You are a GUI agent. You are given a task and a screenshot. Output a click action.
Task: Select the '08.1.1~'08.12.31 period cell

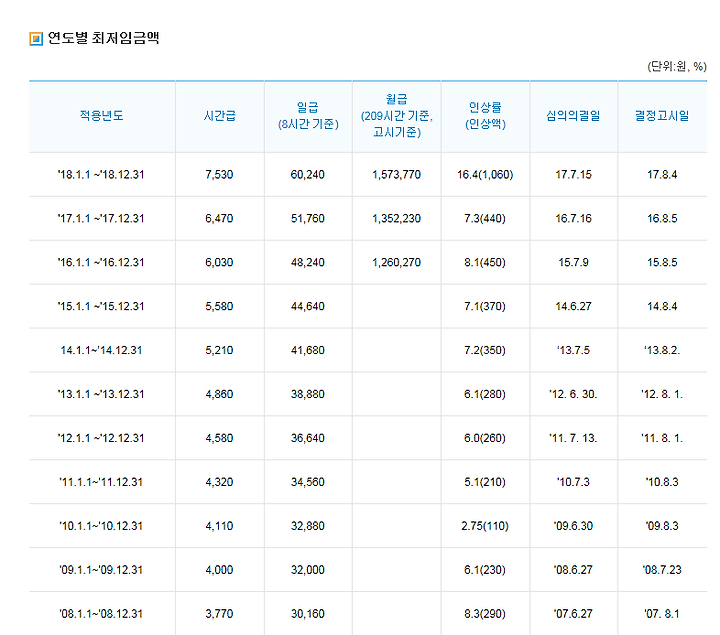(x=101, y=614)
